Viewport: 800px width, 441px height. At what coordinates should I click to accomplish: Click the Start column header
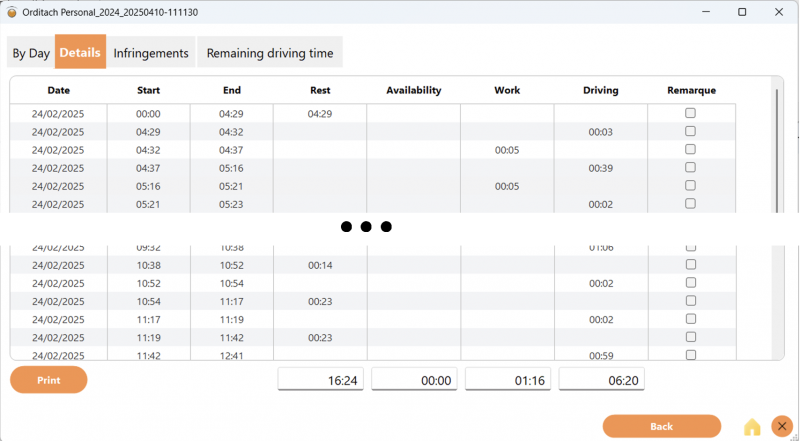click(148, 90)
